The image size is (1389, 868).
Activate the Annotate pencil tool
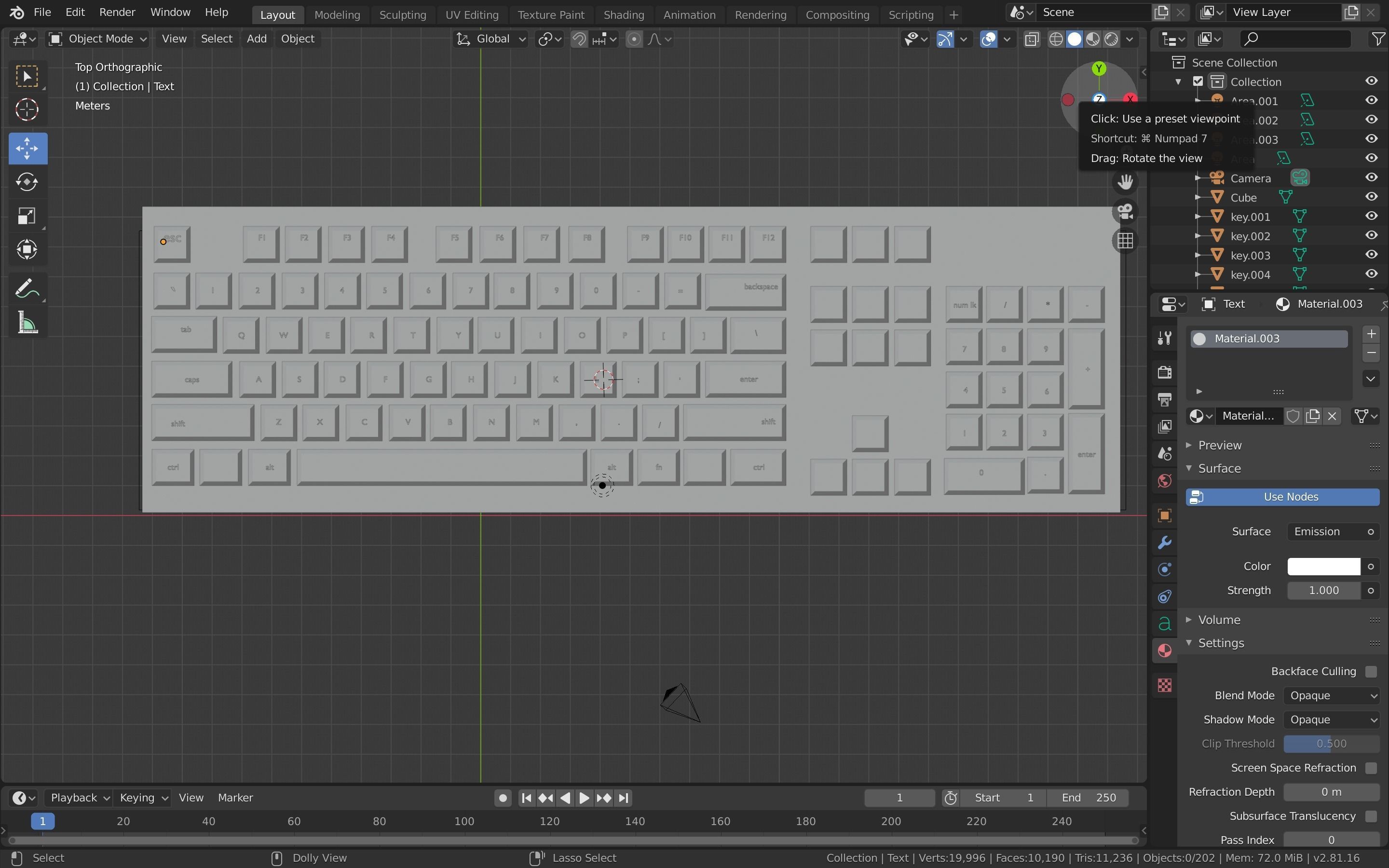pyautogui.click(x=27, y=289)
